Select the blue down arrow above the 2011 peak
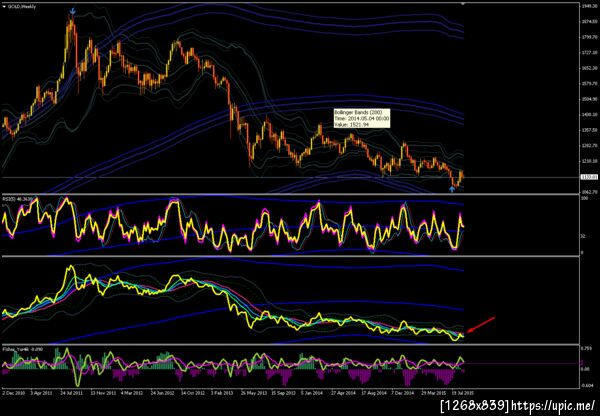 pyautogui.click(x=72, y=12)
